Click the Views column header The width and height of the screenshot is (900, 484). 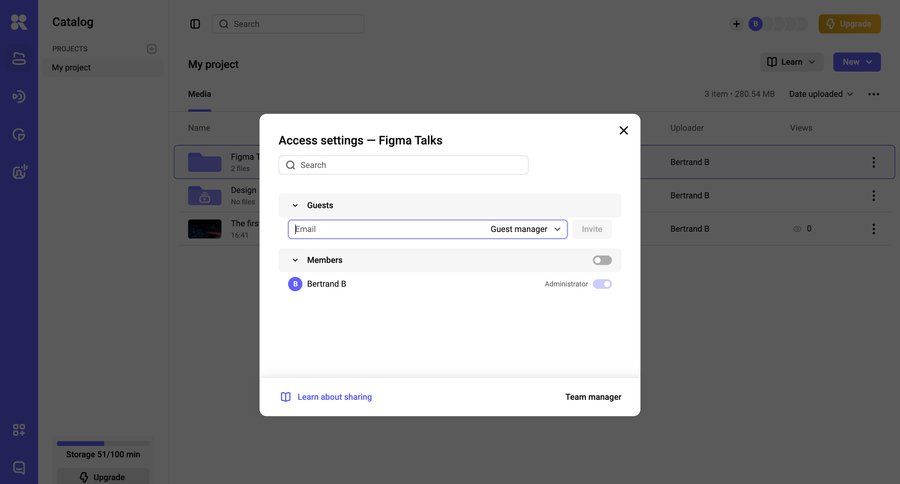point(801,128)
